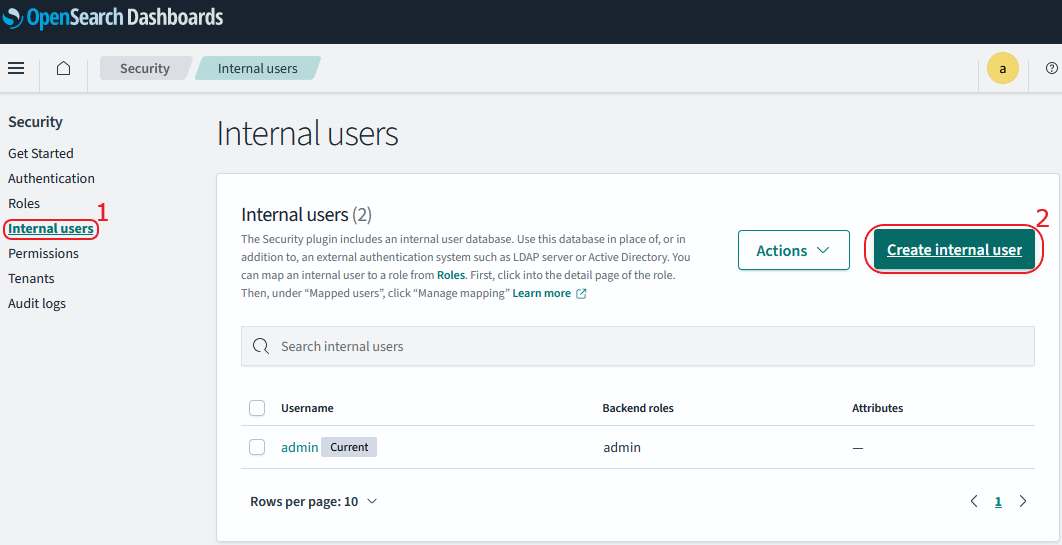1062x545 pixels.
Task: Open the Rows per page dropdown
Action: coord(314,502)
